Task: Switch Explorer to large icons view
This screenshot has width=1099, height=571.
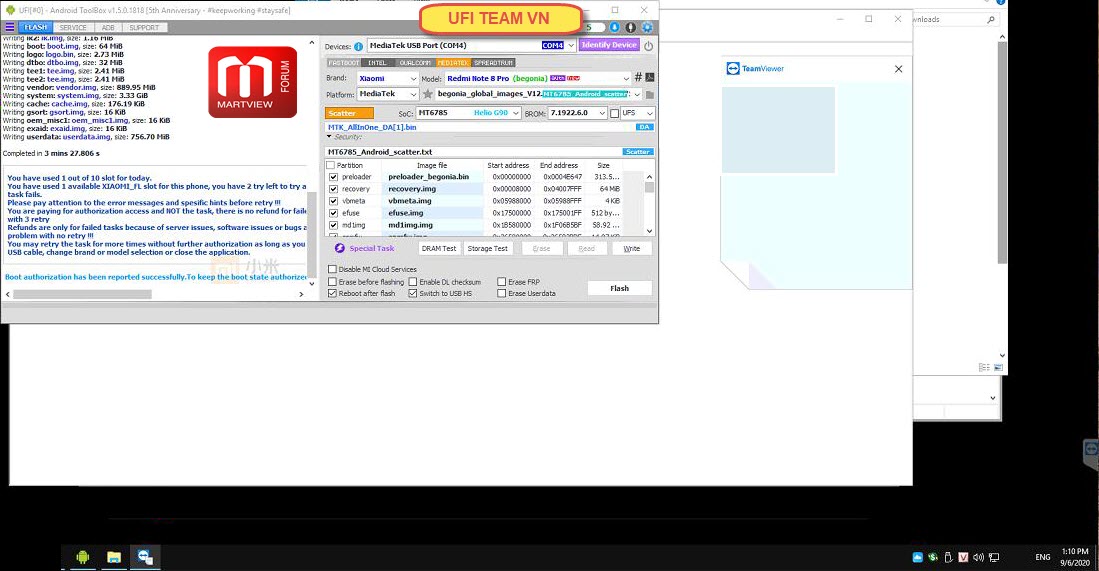Action: click(x=998, y=367)
